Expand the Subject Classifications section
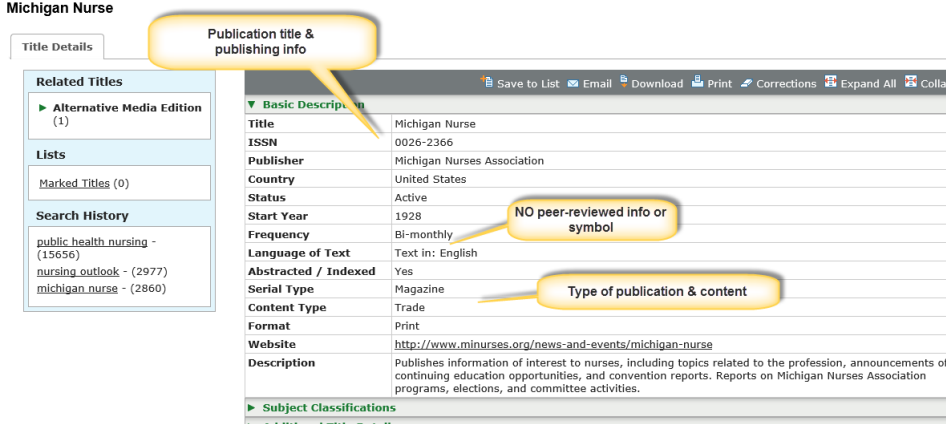The width and height of the screenshot is (946, 424). click(252, 408)
